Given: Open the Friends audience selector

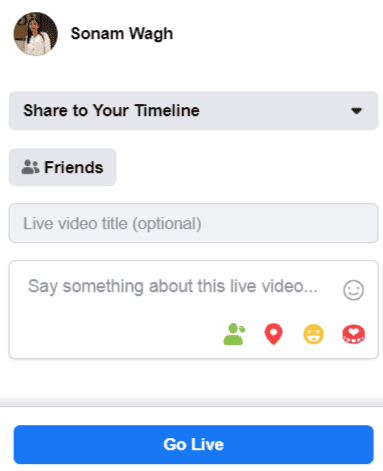Looking at the screenshot, I should tap(62, 167).
